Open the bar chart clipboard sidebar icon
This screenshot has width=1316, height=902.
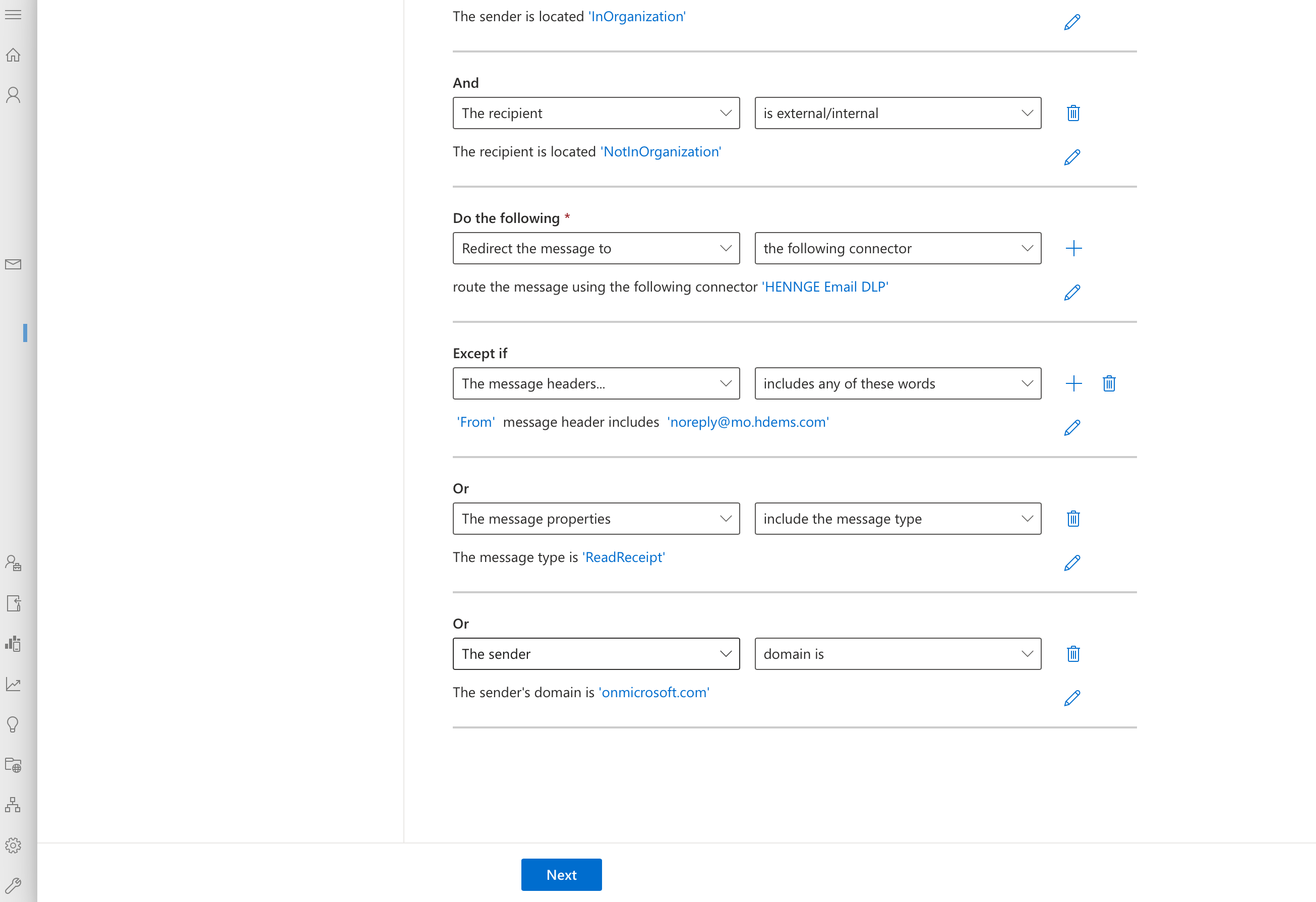13,644
